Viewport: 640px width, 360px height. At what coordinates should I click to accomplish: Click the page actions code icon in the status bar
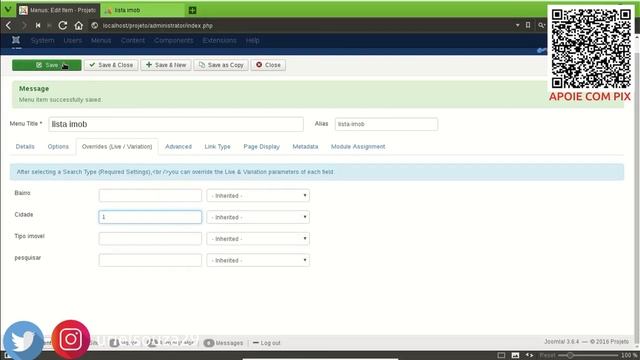[529, 356]
